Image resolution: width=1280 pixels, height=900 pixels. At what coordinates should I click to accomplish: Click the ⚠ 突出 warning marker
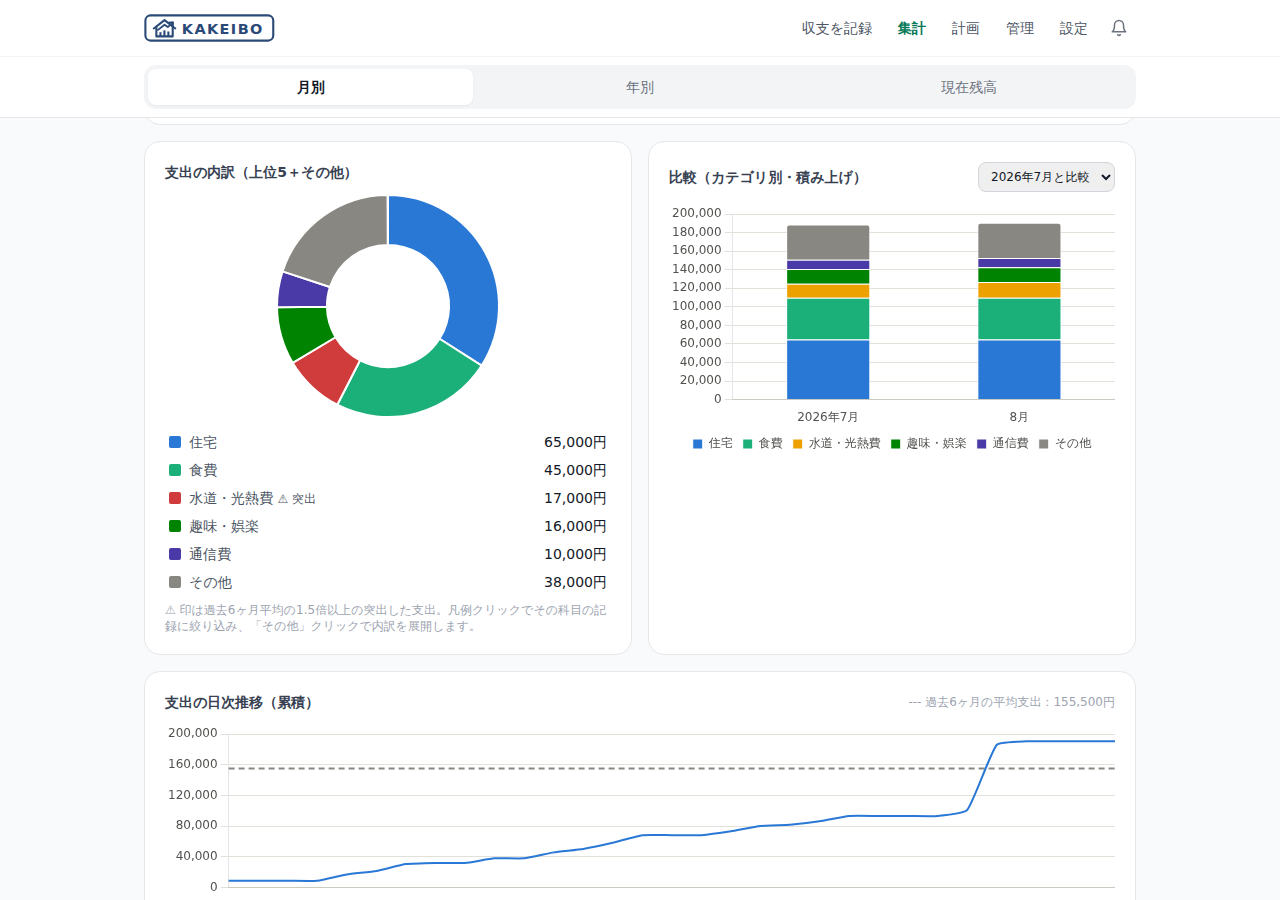tap(297, 499)
